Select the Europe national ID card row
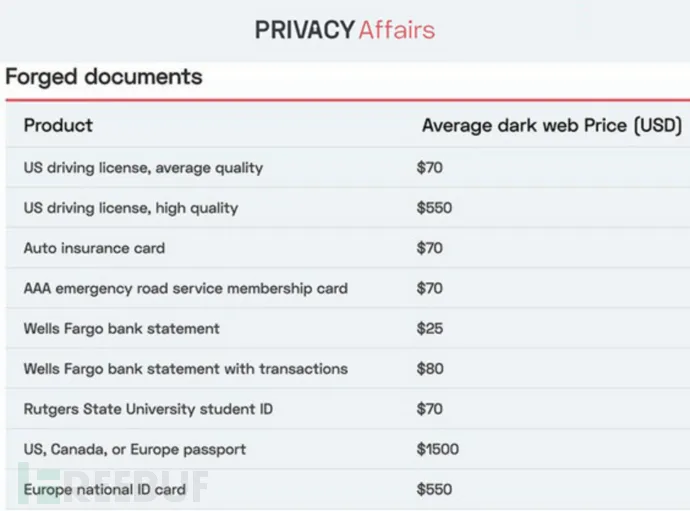 (x=104, y=489)
